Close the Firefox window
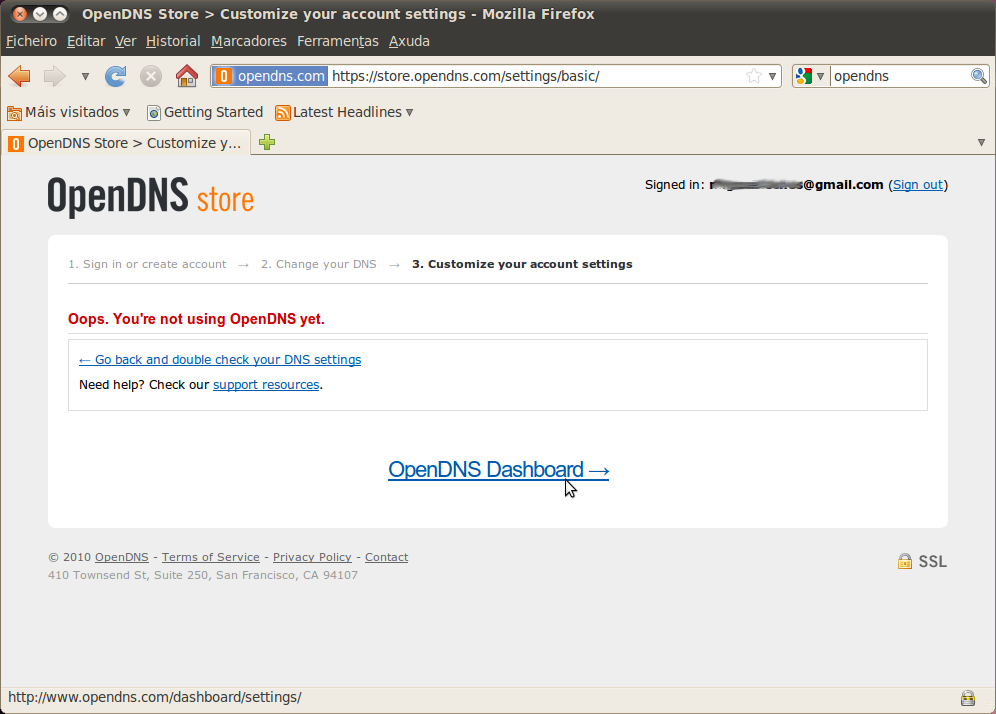The image size is (996, 714). click(x=20, y=13)
